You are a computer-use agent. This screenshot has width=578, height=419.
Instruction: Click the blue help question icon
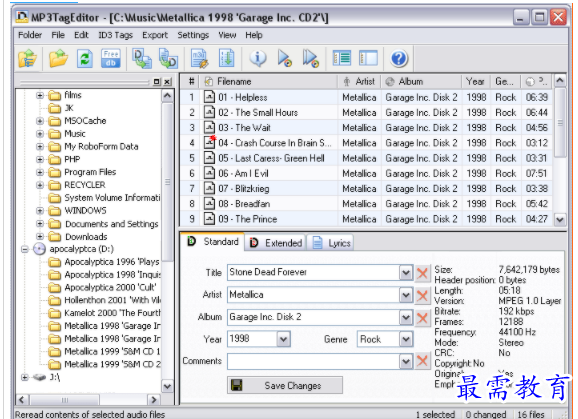click(x=399, y=59)
